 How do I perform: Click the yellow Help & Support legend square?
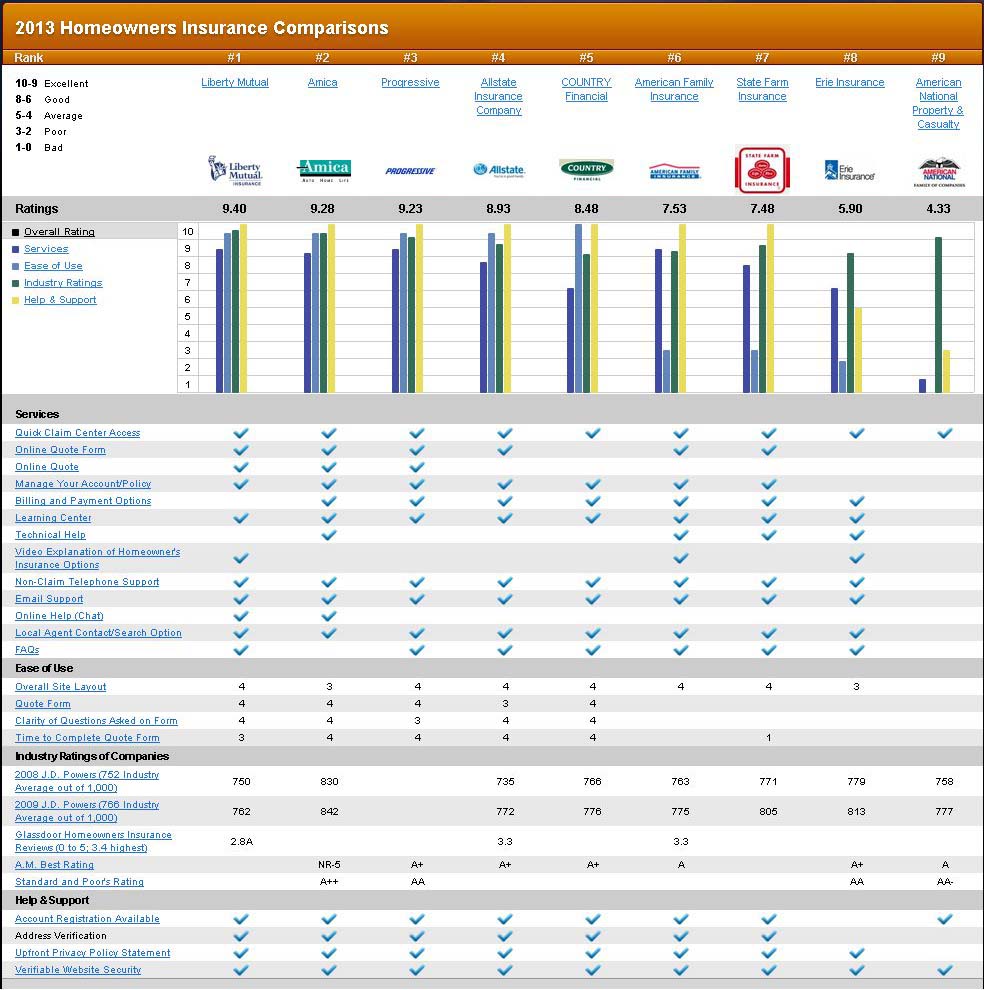coord(16,301)
